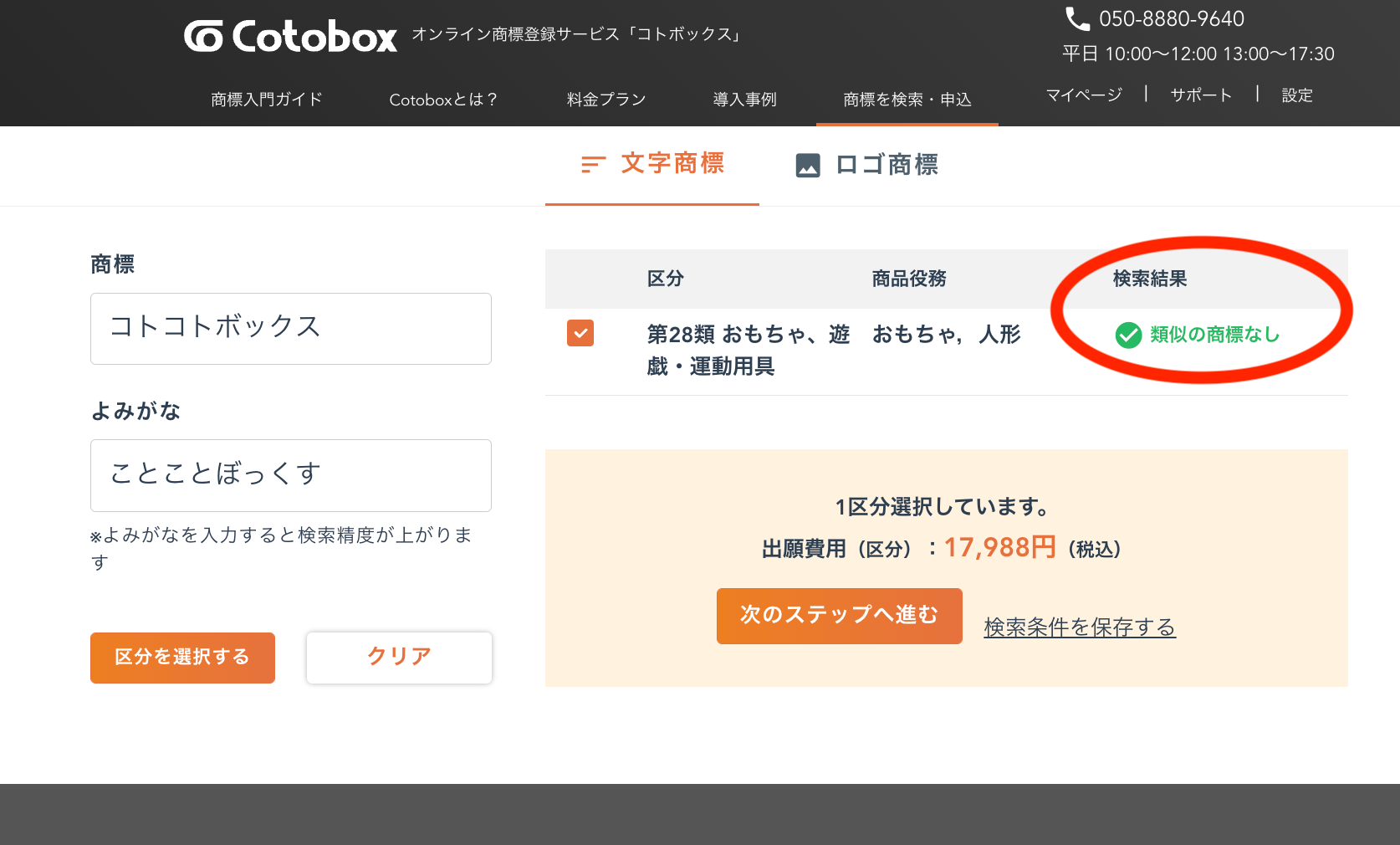The width and height of the screenshot is (1400, 845).
Task: Click the 次のステップへ進む button
Action: click(x=839, y=616)
